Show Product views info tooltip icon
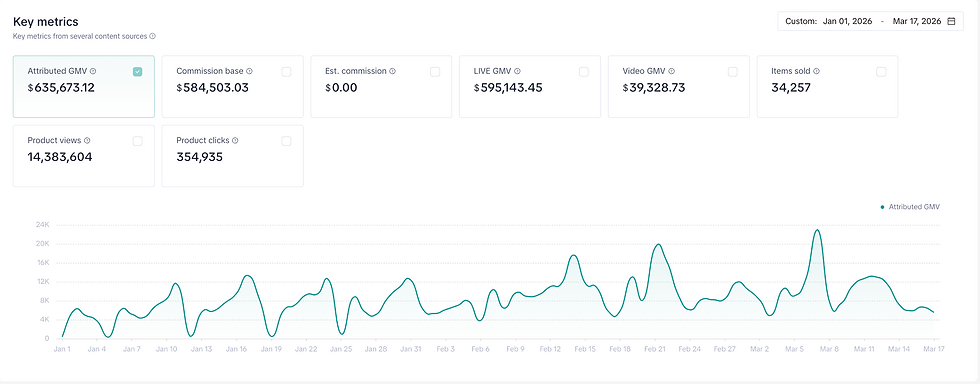The width and height of the screenshot is (980, 384). (x=88, y=141)
